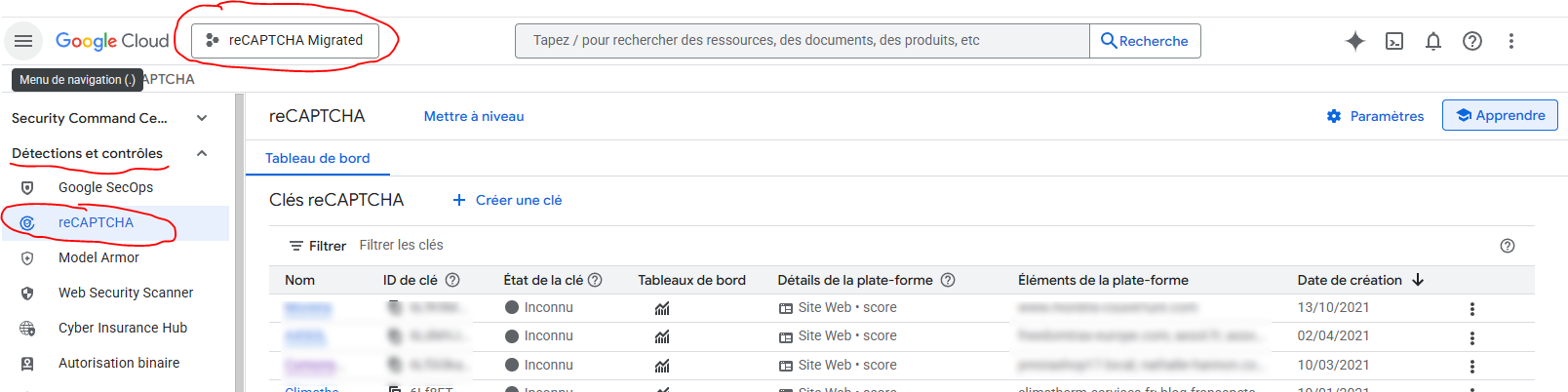The width and height of the screenshot is (1568, 392).
Task: Open the three-dot account options menu
Action: 1511,41
